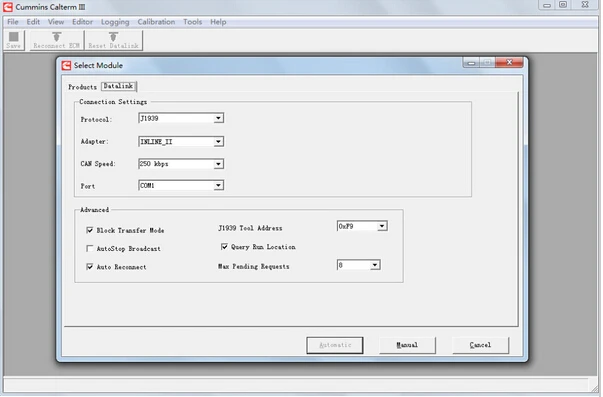
Task: Enable AutoStop Broadcast checkbox
Action: [x=90, y=249]
